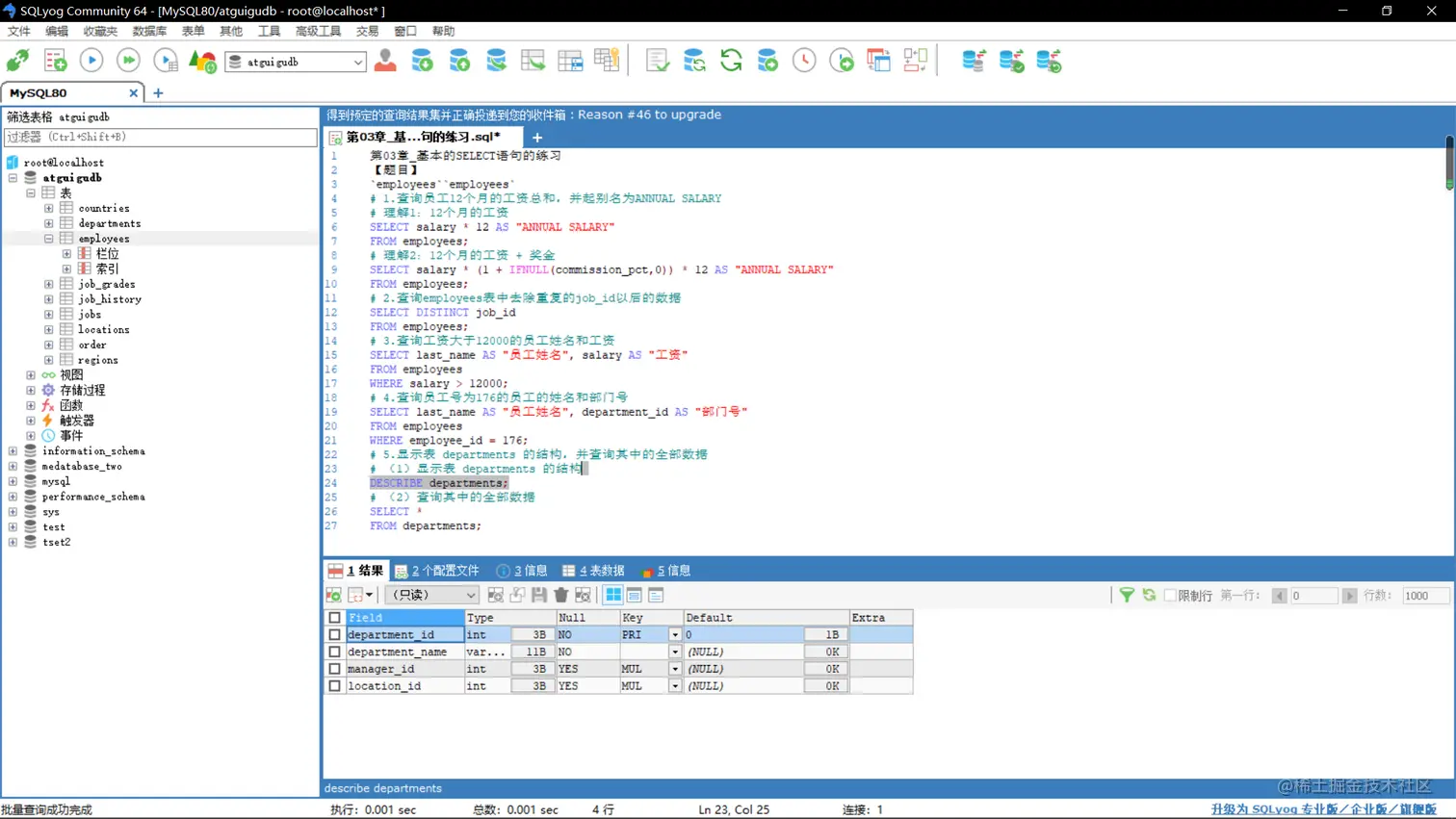Add a new connection tab with plus
1456x819 pixels.
tap(158, 93)
